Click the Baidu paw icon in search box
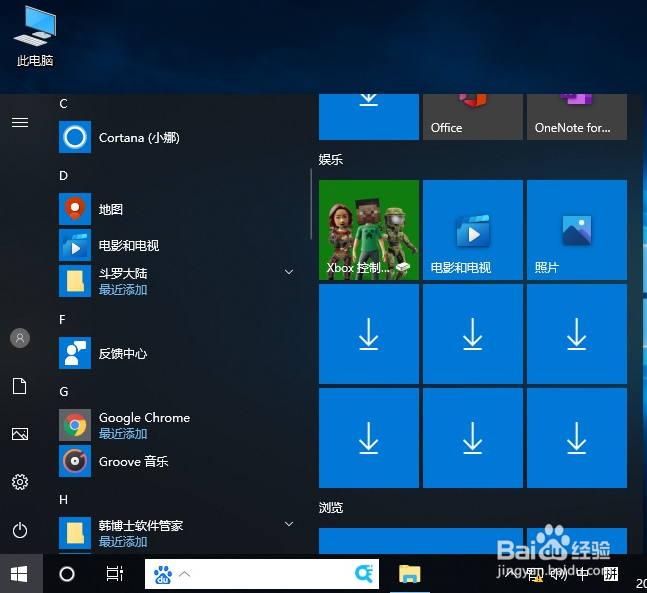Viewport: 647px width, 593px height. pyautogui.click(x=163, y=574)
